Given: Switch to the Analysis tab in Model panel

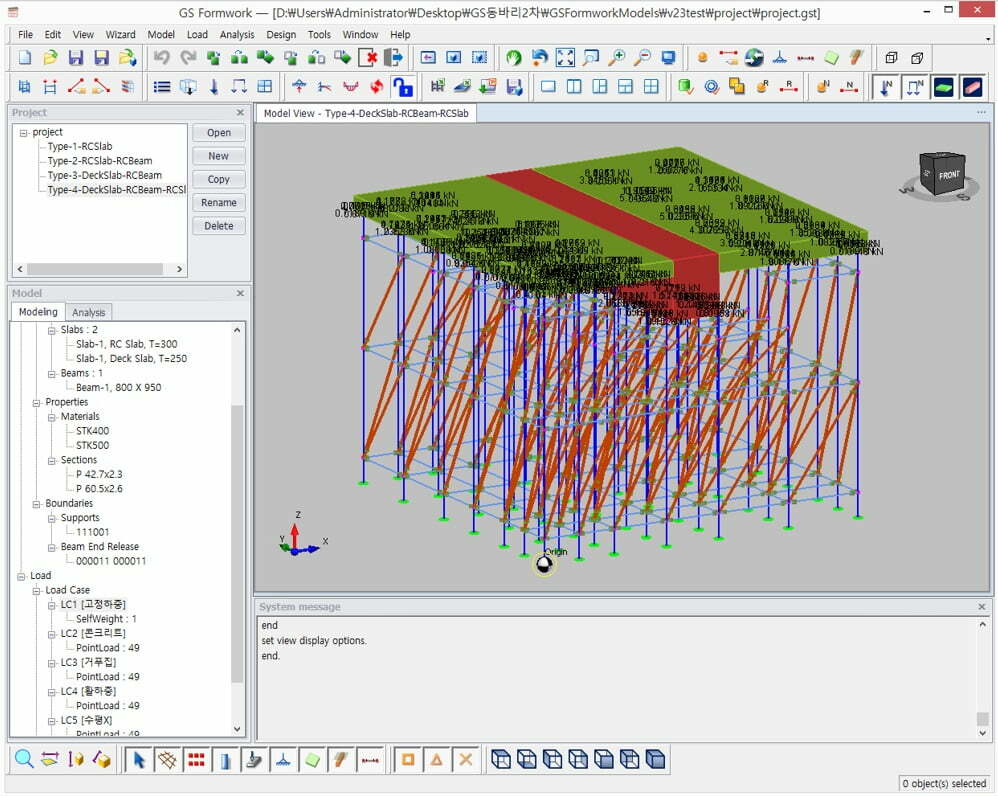Looking at the screenshot, I should coord(89,312).
